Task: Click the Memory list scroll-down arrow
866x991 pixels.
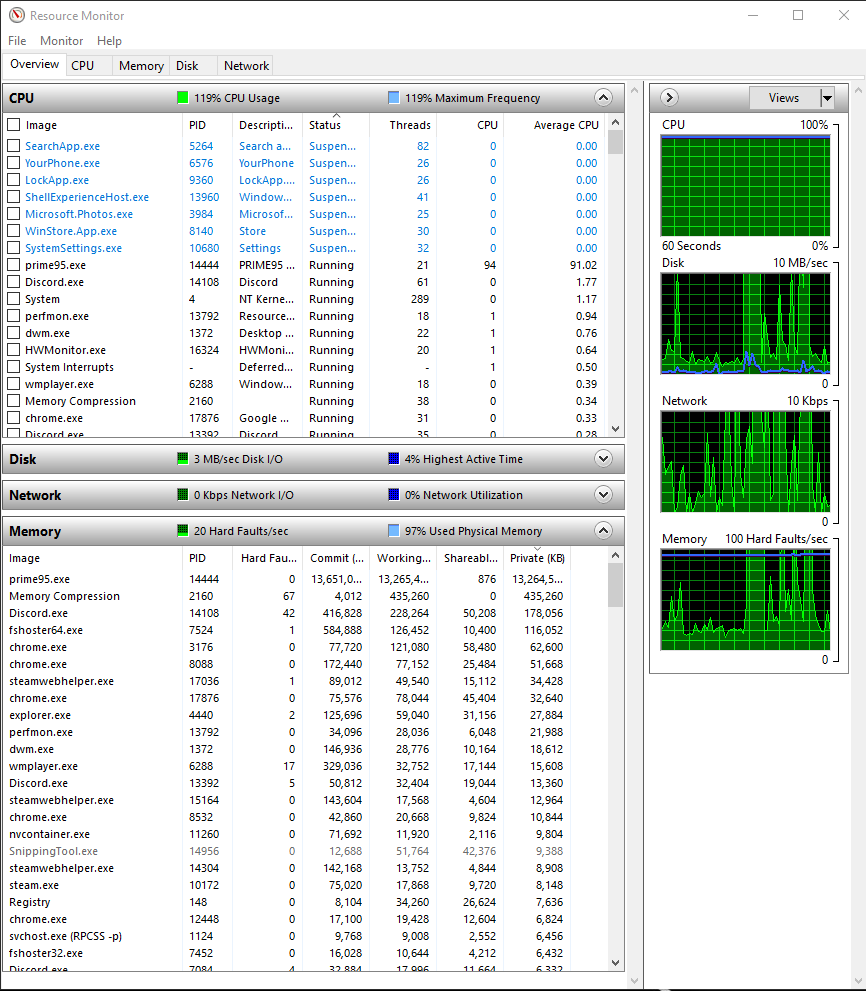Action: [x=616, y=963]
